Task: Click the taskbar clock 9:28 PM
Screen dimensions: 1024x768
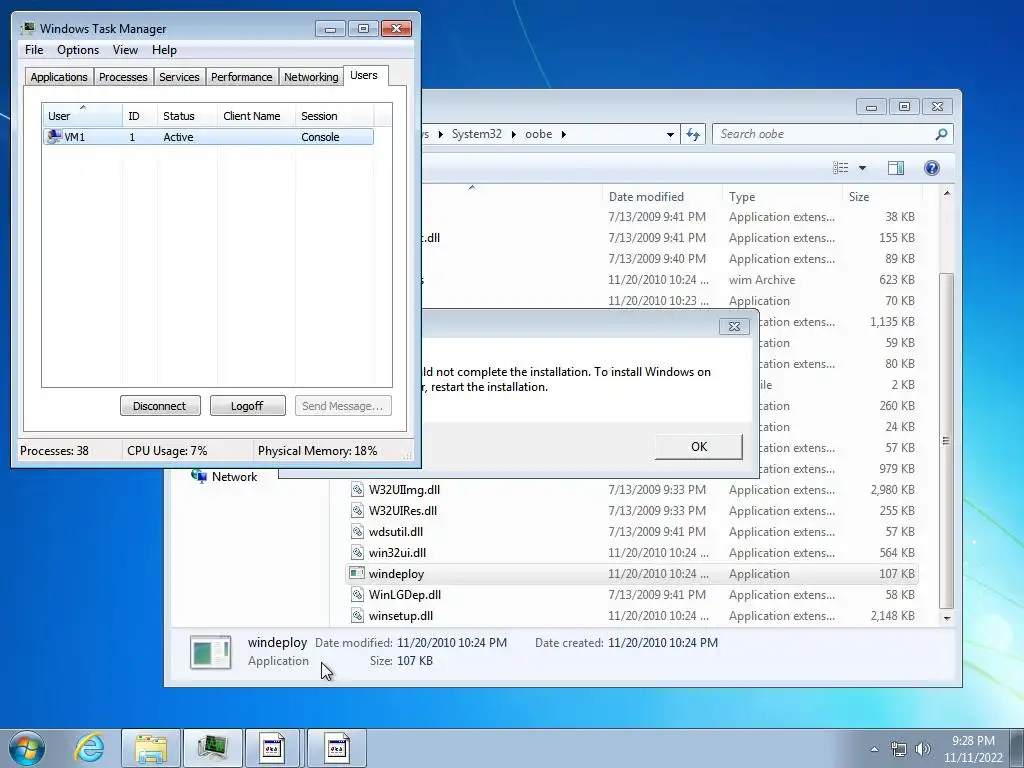Action: (973, 741)
